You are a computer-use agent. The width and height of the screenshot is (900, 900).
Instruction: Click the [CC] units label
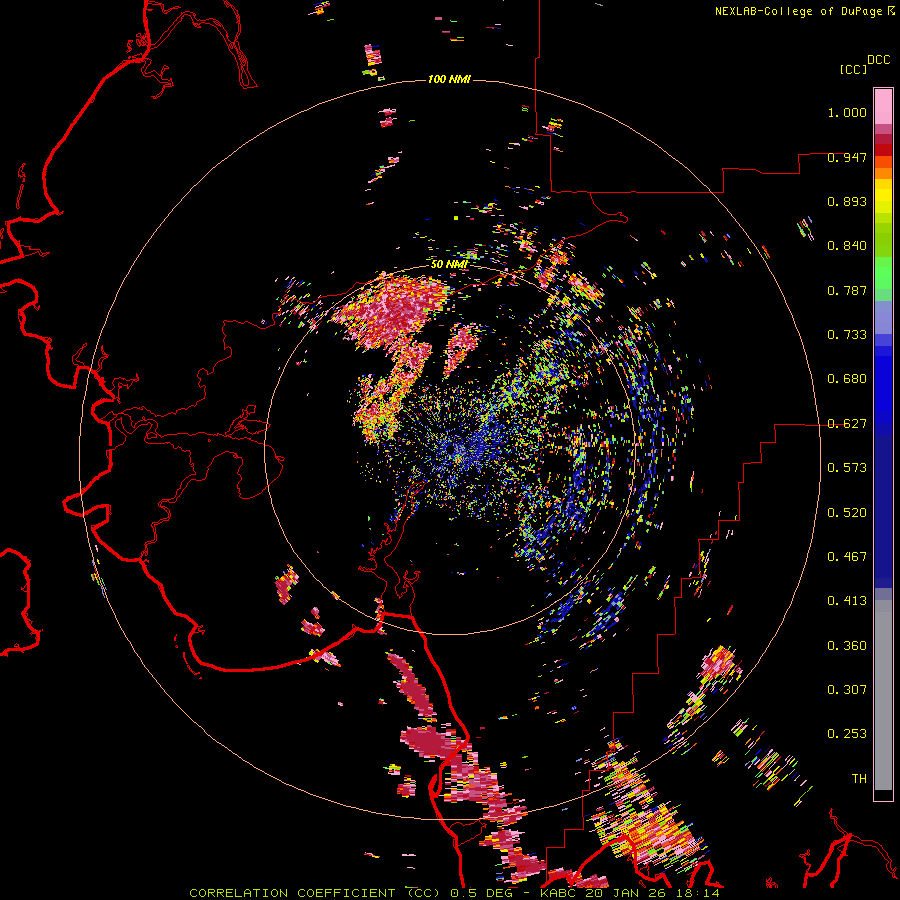click(853, 69)
